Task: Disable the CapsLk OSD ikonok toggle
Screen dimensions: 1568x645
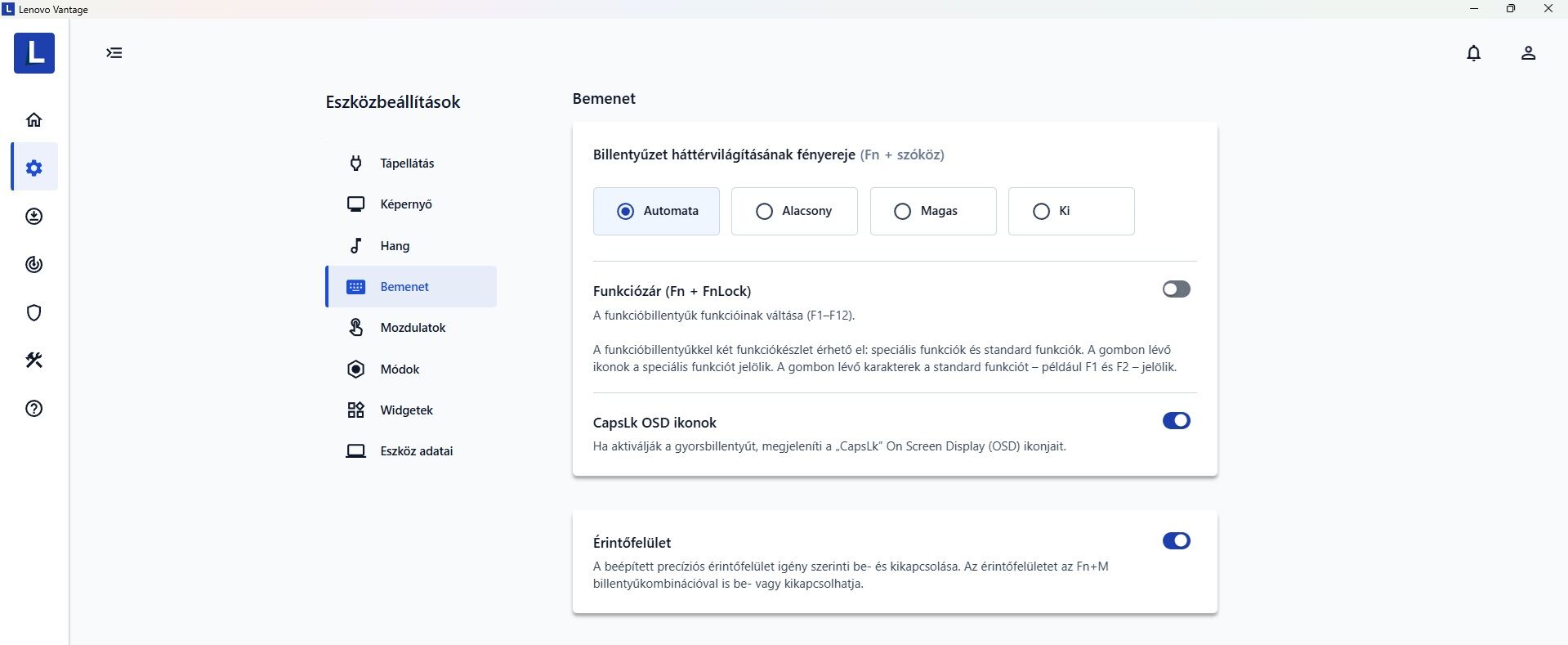Action: 1176,421
